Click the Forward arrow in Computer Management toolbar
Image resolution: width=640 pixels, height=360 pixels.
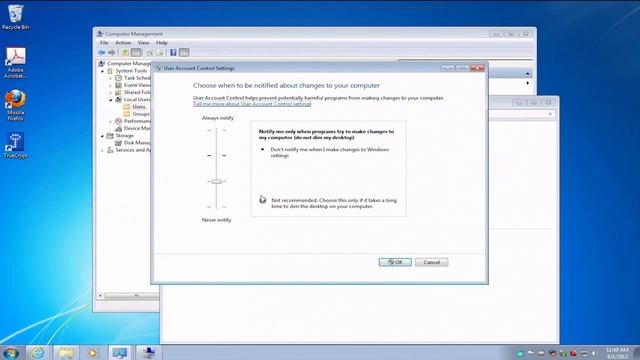[x=111, y=53]
